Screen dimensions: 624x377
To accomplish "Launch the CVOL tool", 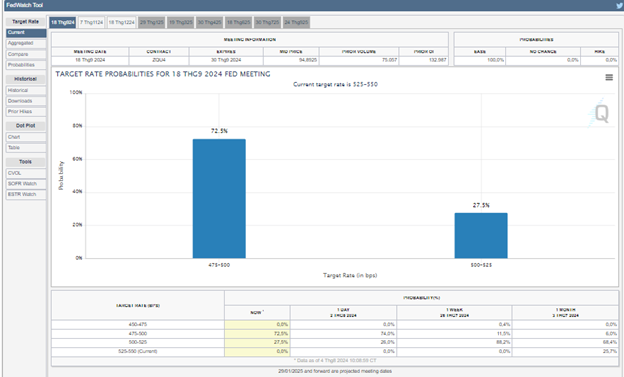I will click(26, 173).
